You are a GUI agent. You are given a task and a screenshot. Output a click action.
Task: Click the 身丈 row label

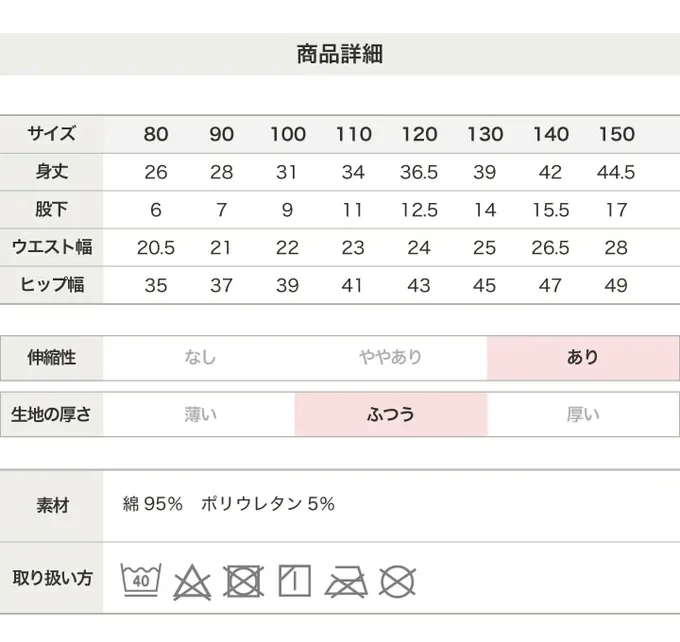click(52, 172)
